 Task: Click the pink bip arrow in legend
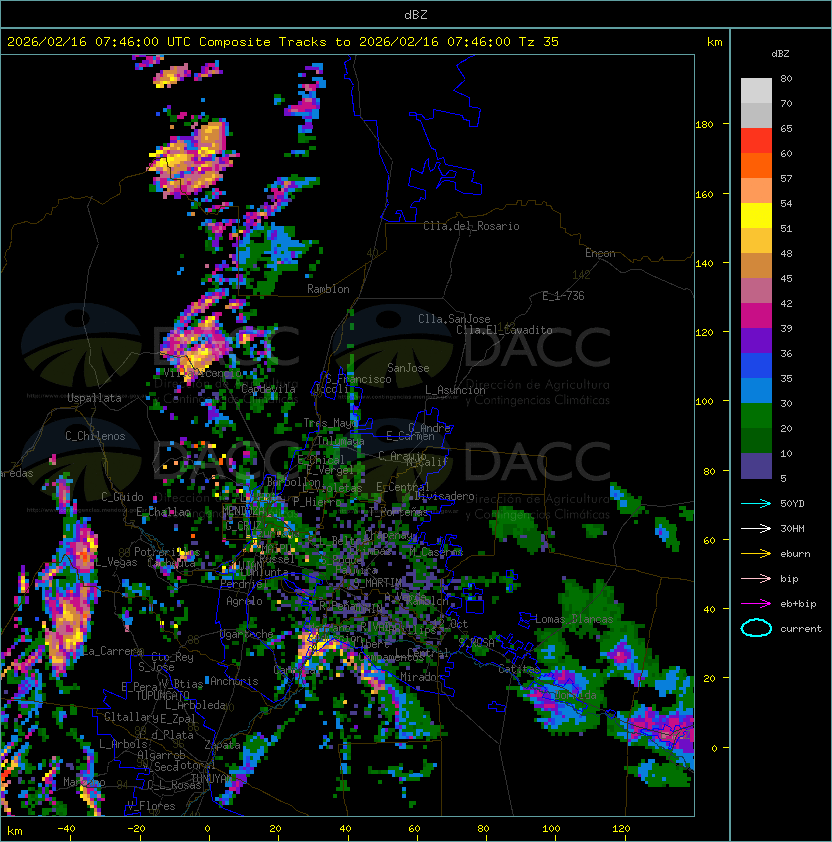[x=756, y=579]
